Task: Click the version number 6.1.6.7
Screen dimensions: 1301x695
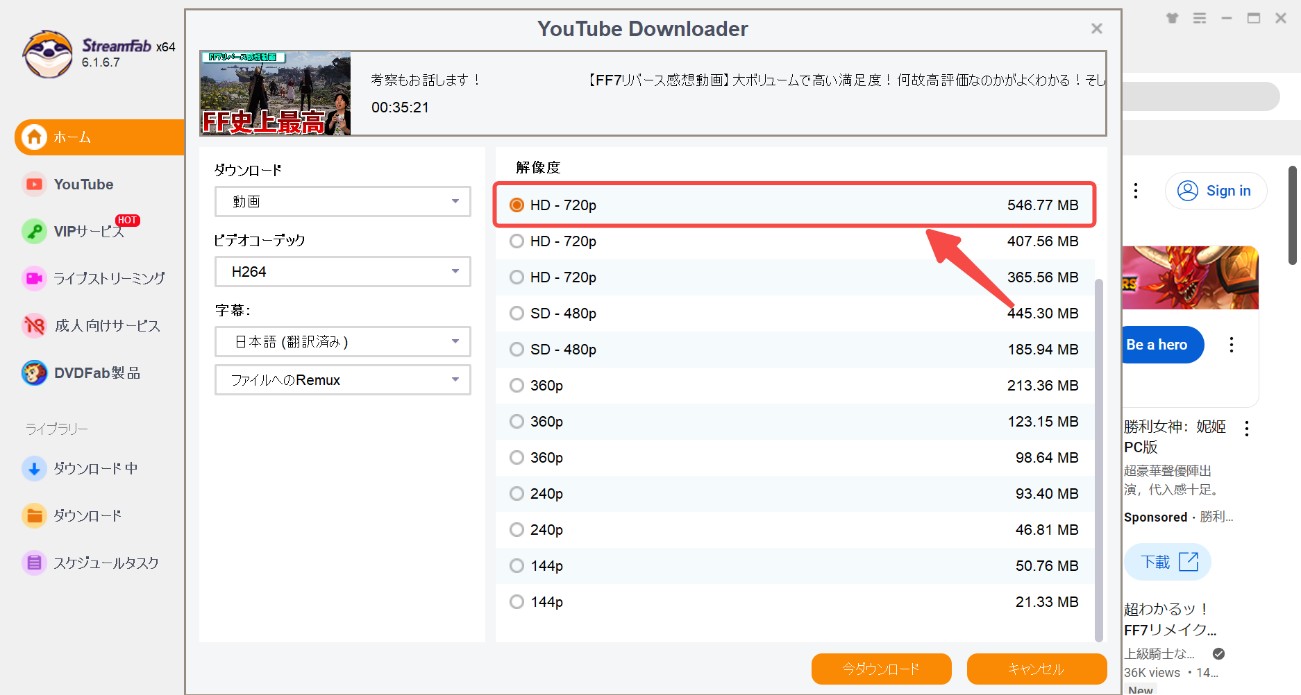Action: (102, 63)
